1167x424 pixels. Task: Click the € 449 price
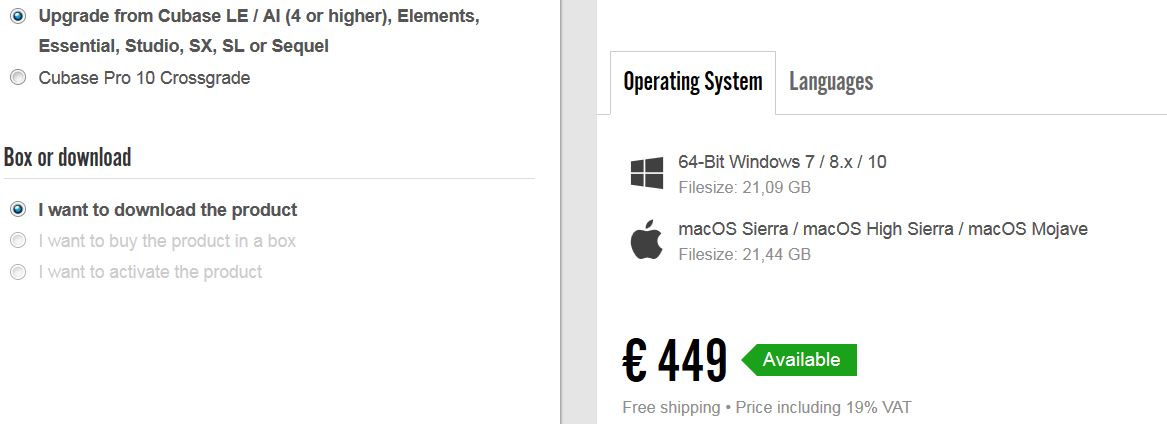click(675, 361)
